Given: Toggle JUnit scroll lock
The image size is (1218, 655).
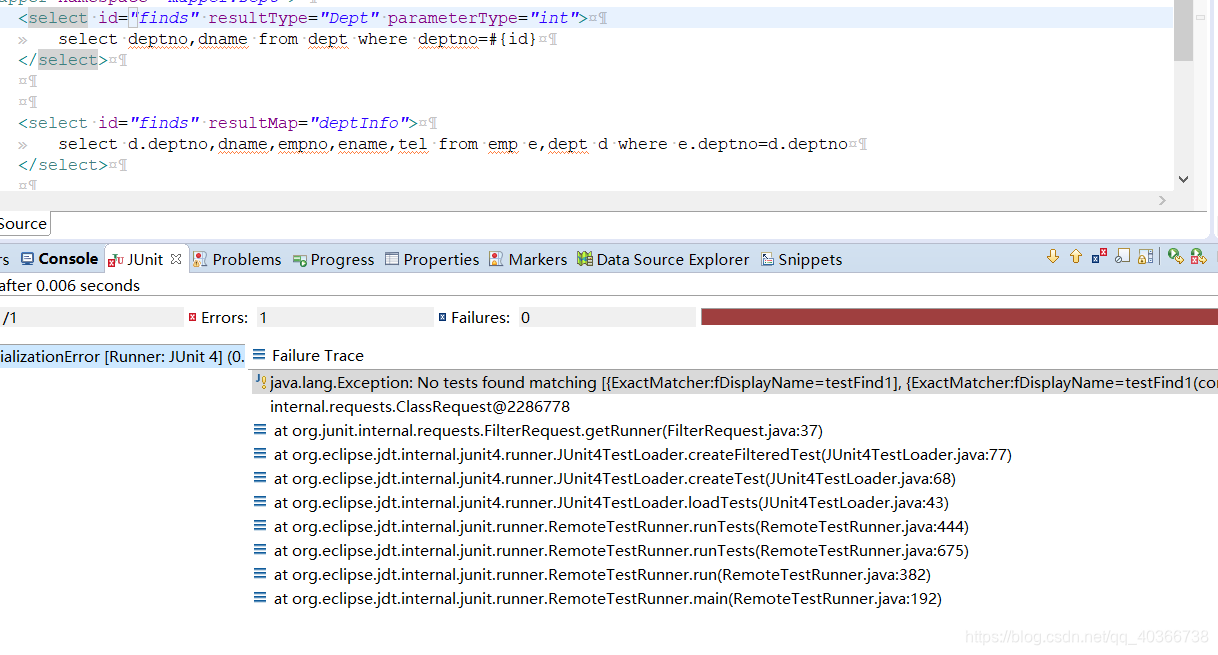Looking at the screenshot, I should tap(1146, 257).
